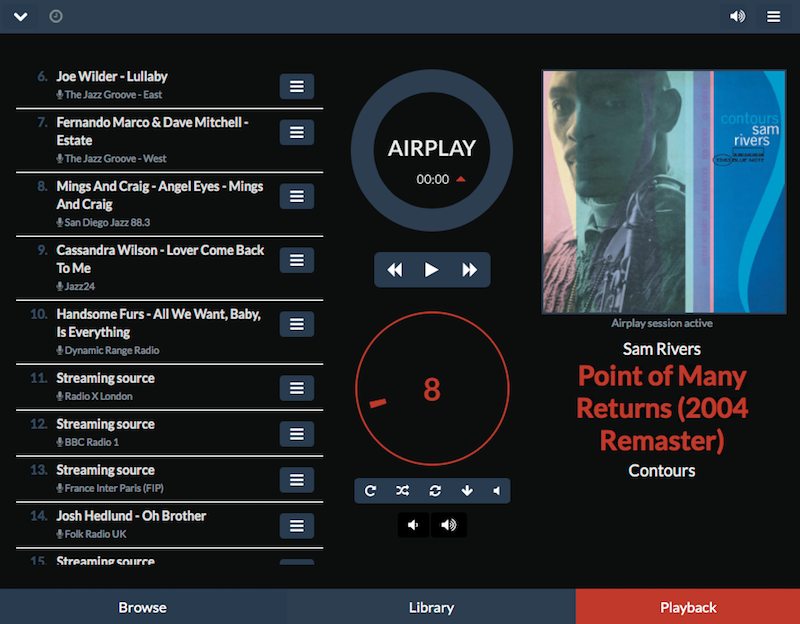The image size is (800, 624).
Task: Click the Airplay session active caption
Action: pyautogui.click(x=662, y=323)
